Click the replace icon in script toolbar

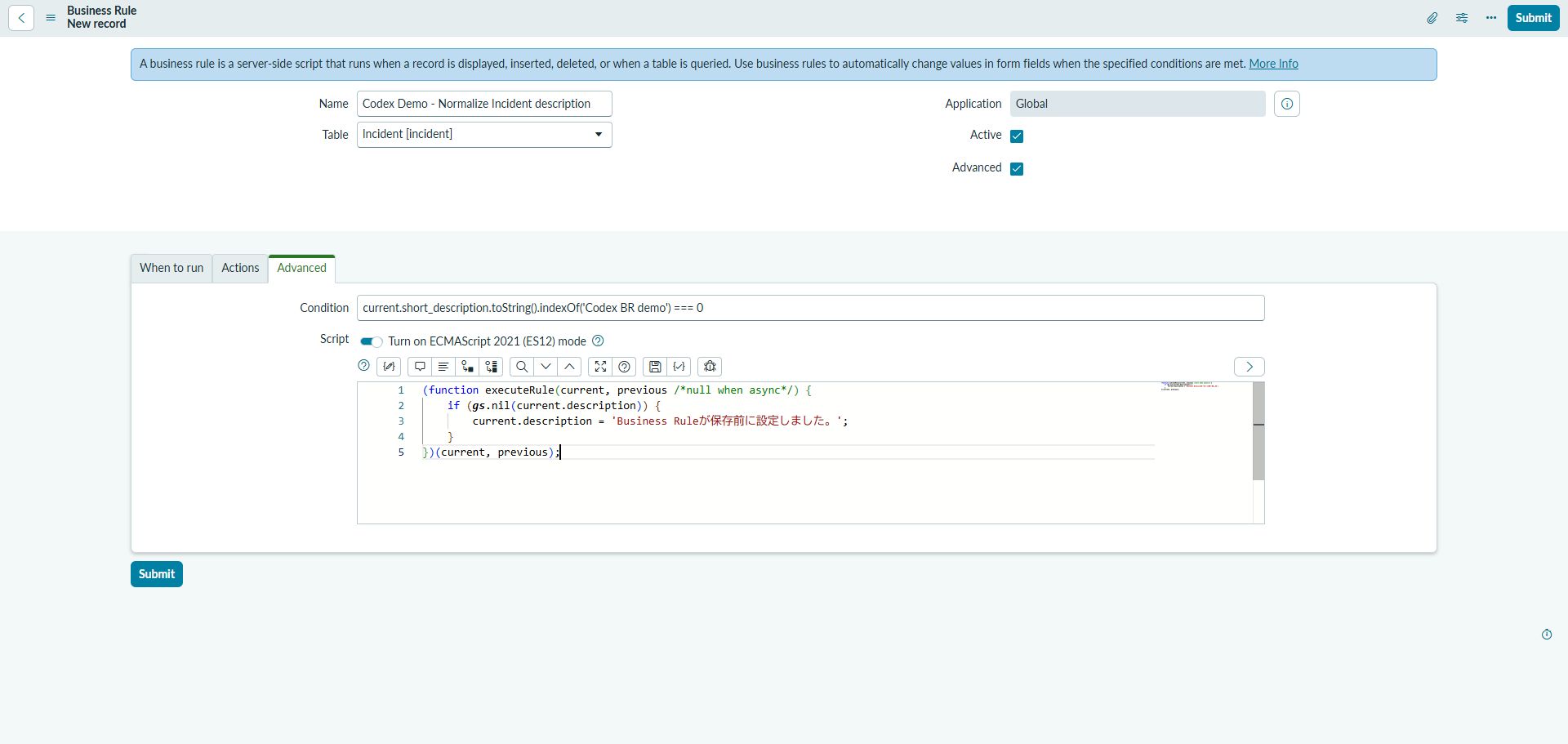[x=467, y=367]
